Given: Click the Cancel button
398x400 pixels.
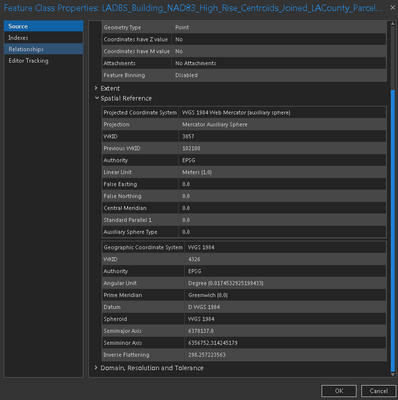Looking at the screenshot, I should [x=378, y=391].
